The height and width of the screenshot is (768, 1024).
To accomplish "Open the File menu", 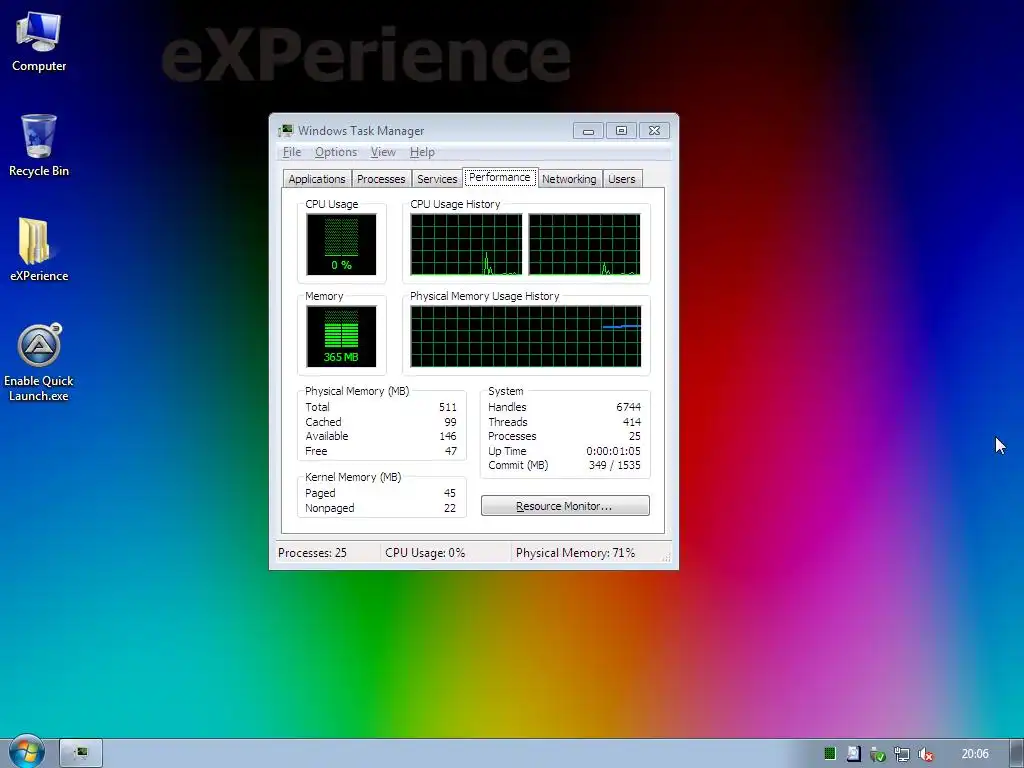I will pyautogui.click(x=292, y=152).
